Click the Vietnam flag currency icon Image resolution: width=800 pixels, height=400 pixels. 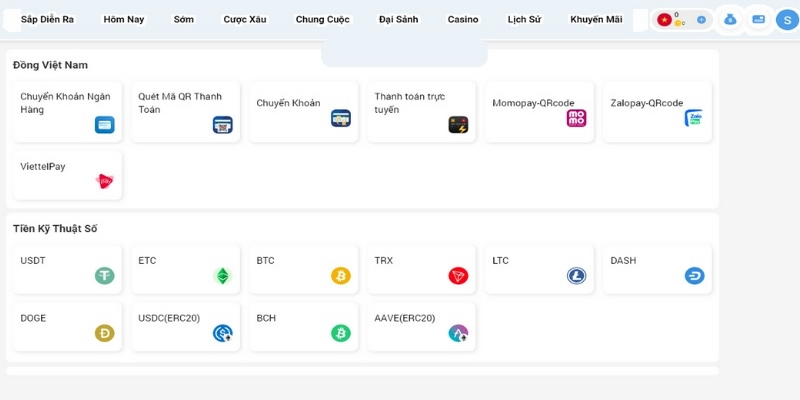click(x=664, y=19)
